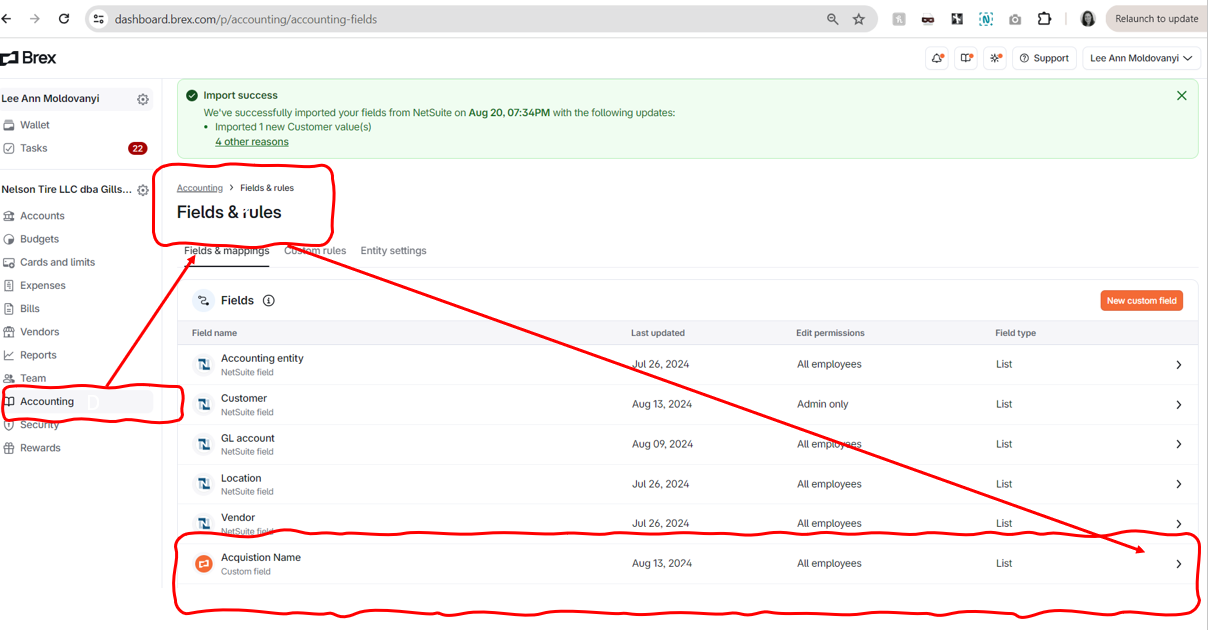Click the NetSuite icon beside GL account
This screenshot has height=630, width=1208.
[203, 445]
